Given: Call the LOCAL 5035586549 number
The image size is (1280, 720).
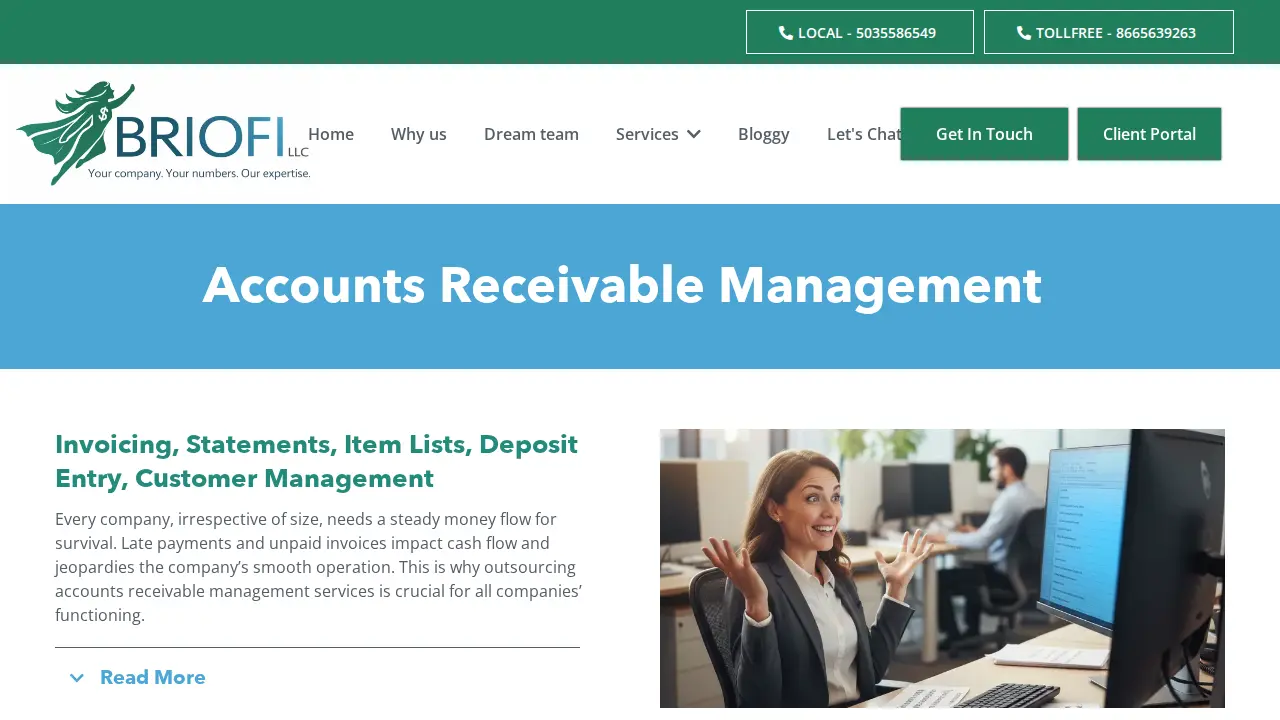Looking at the screenshot, I should tap(860, 32).
